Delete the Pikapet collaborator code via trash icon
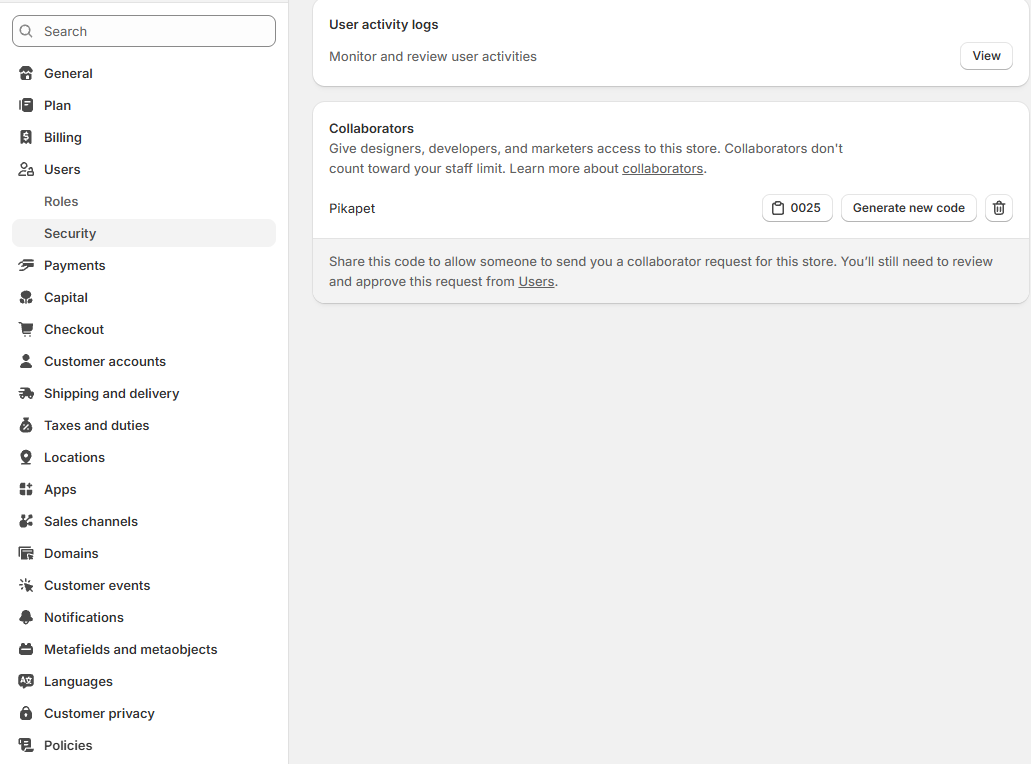The image size is (1031, 764). 998,208
